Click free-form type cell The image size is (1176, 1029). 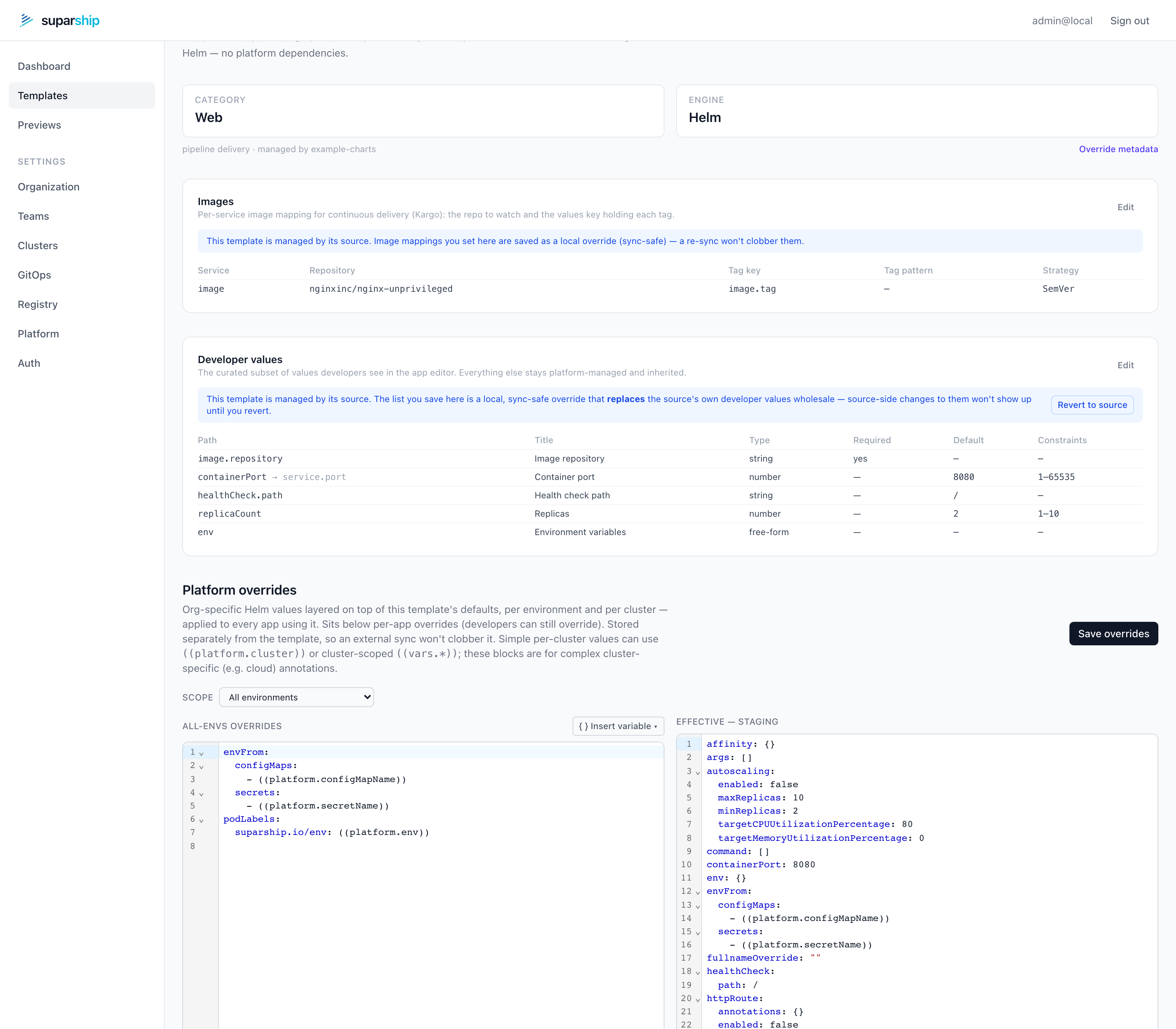[x=768, y=532]
